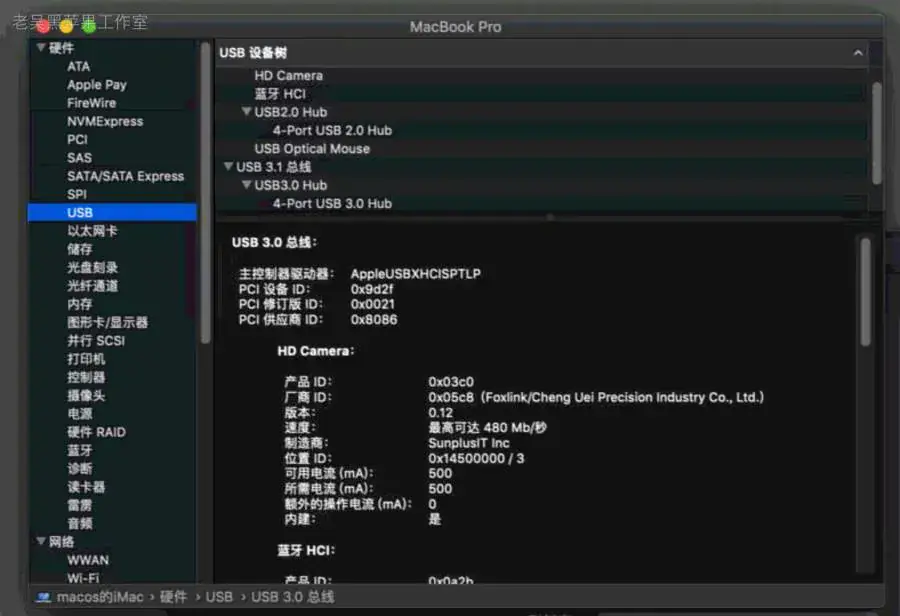The width and height of the screenshot is (900, 616).
Task: Select 诊断 in the sidebar
Action: (x=80, y=469)
